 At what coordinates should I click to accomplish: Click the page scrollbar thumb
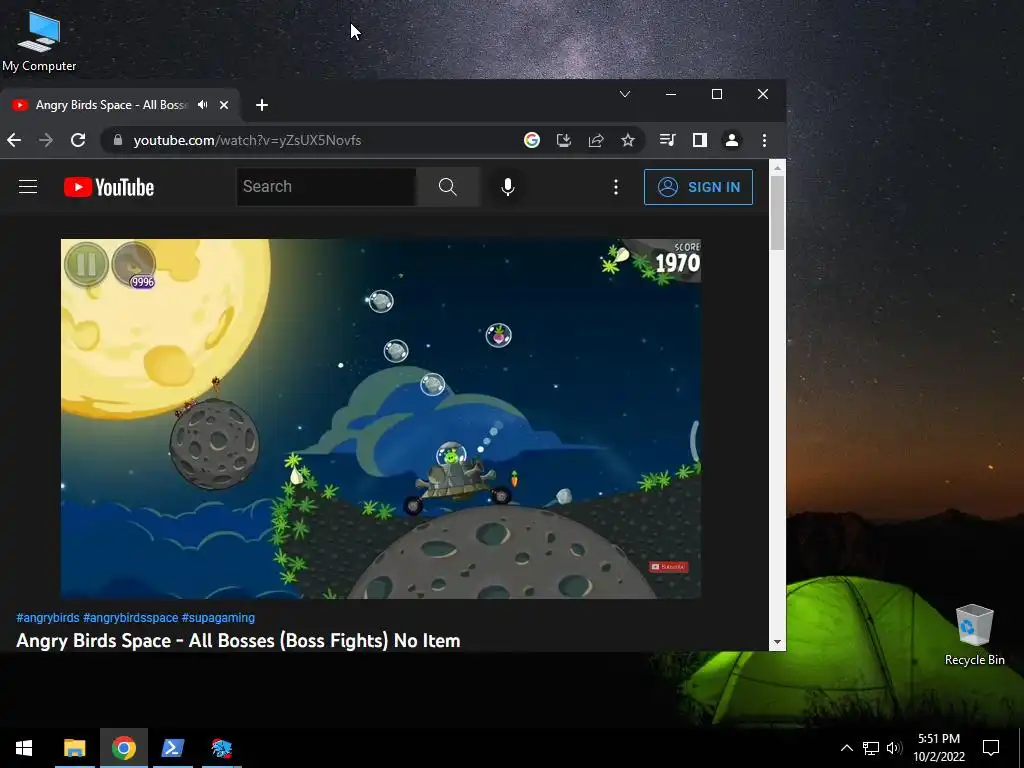[x=777, y=213]
